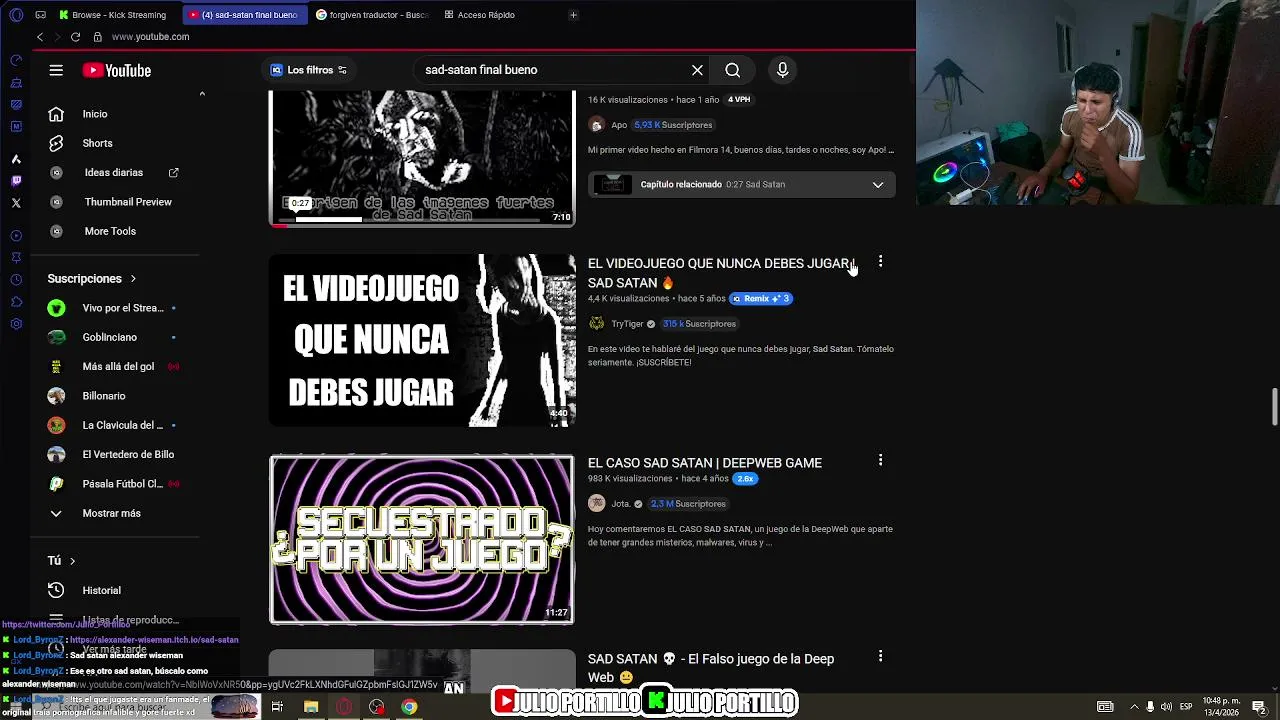Go back to previous page
1280x720 pixels.
(x=40, y=37)
